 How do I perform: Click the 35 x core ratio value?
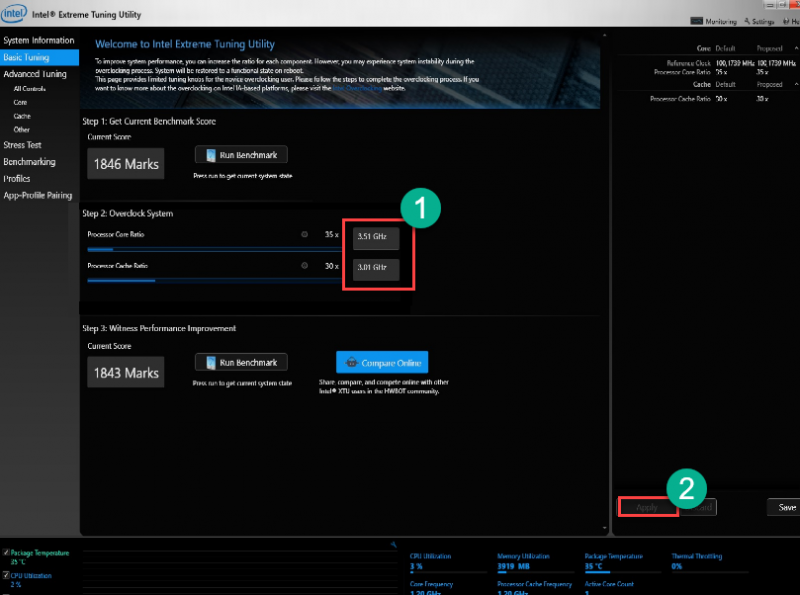click(332, 234)
